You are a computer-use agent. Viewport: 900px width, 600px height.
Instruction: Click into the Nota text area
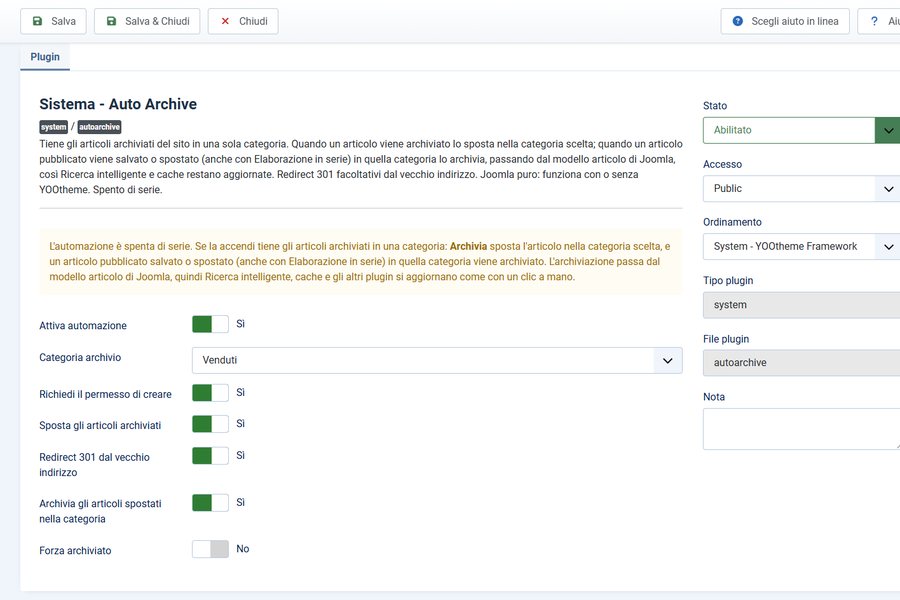tap(801, 429)
